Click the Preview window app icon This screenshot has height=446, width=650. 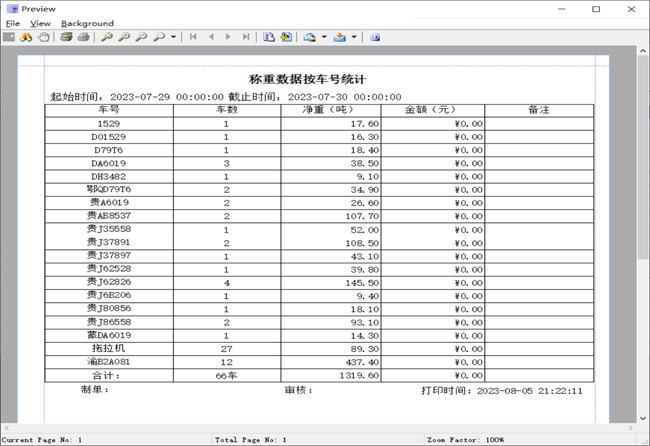tap(12, 9)
